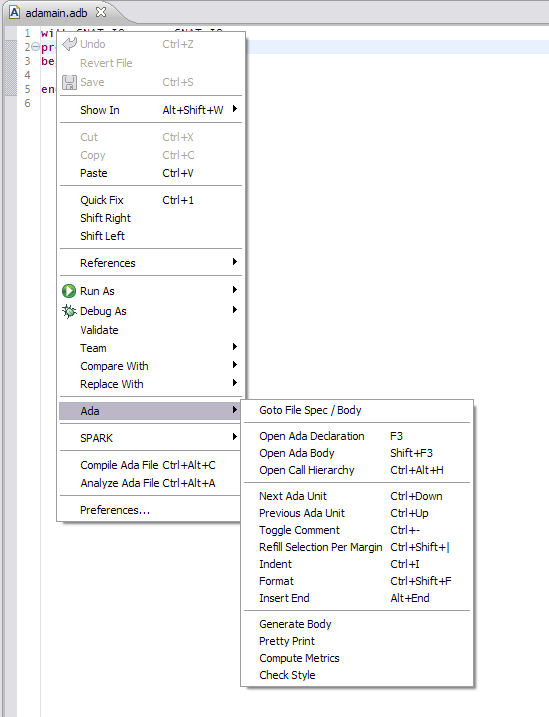Image resolution: width=549 pixels, height=717 pixels.
Task: Click the 'be' keyword on line 3
Action: click(x=48, y=61)
